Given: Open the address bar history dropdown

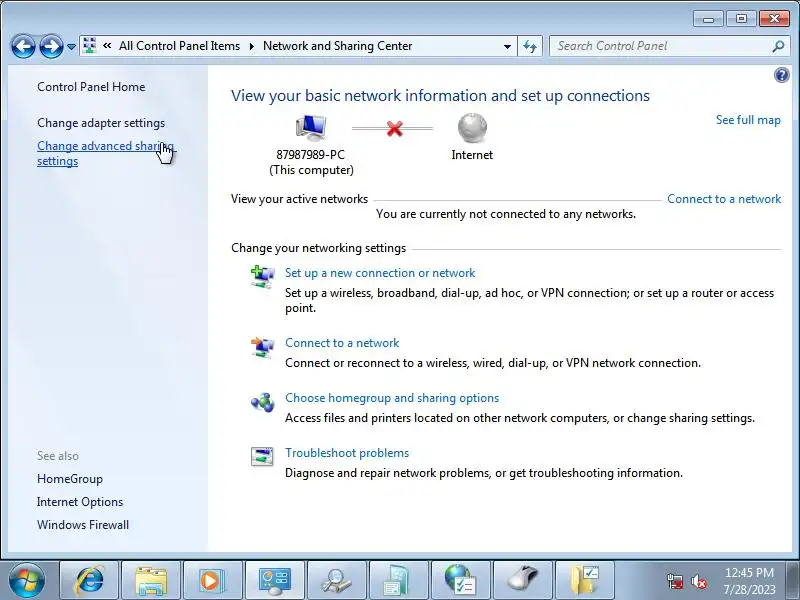Looking at the screenshot, I should point(507,46).
